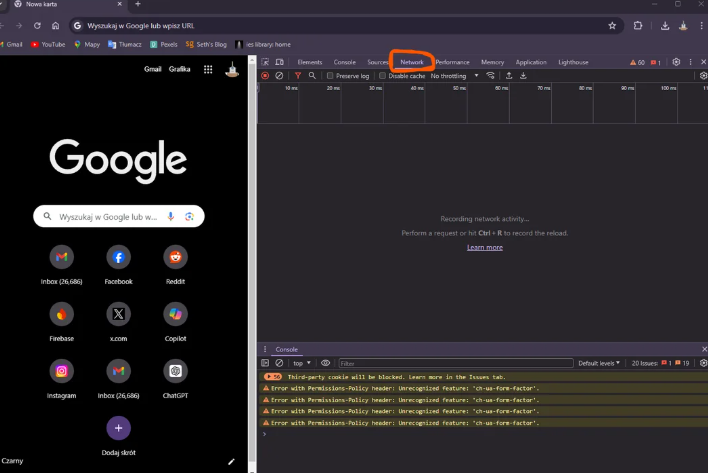Open Network panel settings gear
The image size is (708, 473).
coord(703,75)
